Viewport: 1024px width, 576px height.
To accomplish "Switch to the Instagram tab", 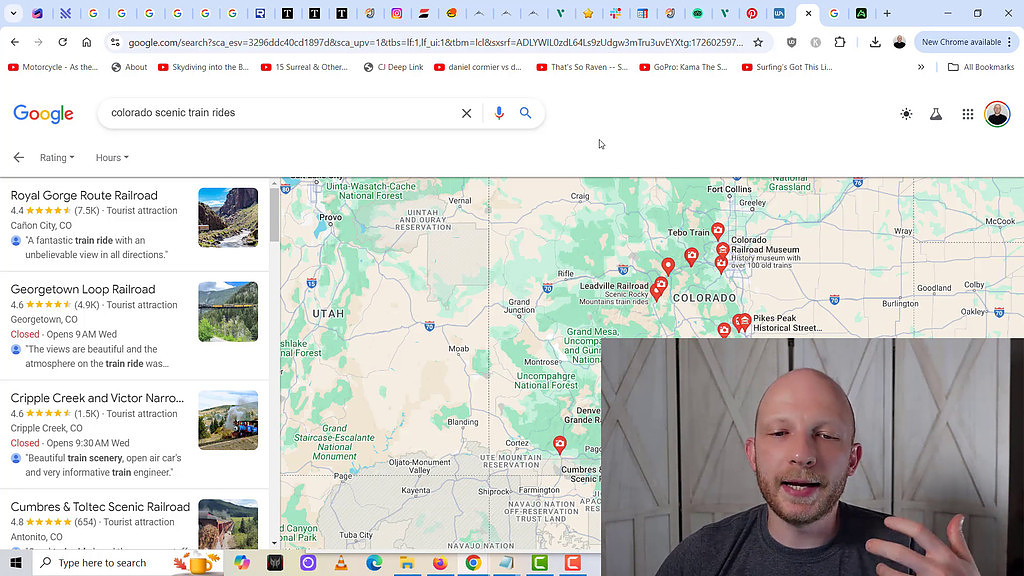I will (396, 14).
